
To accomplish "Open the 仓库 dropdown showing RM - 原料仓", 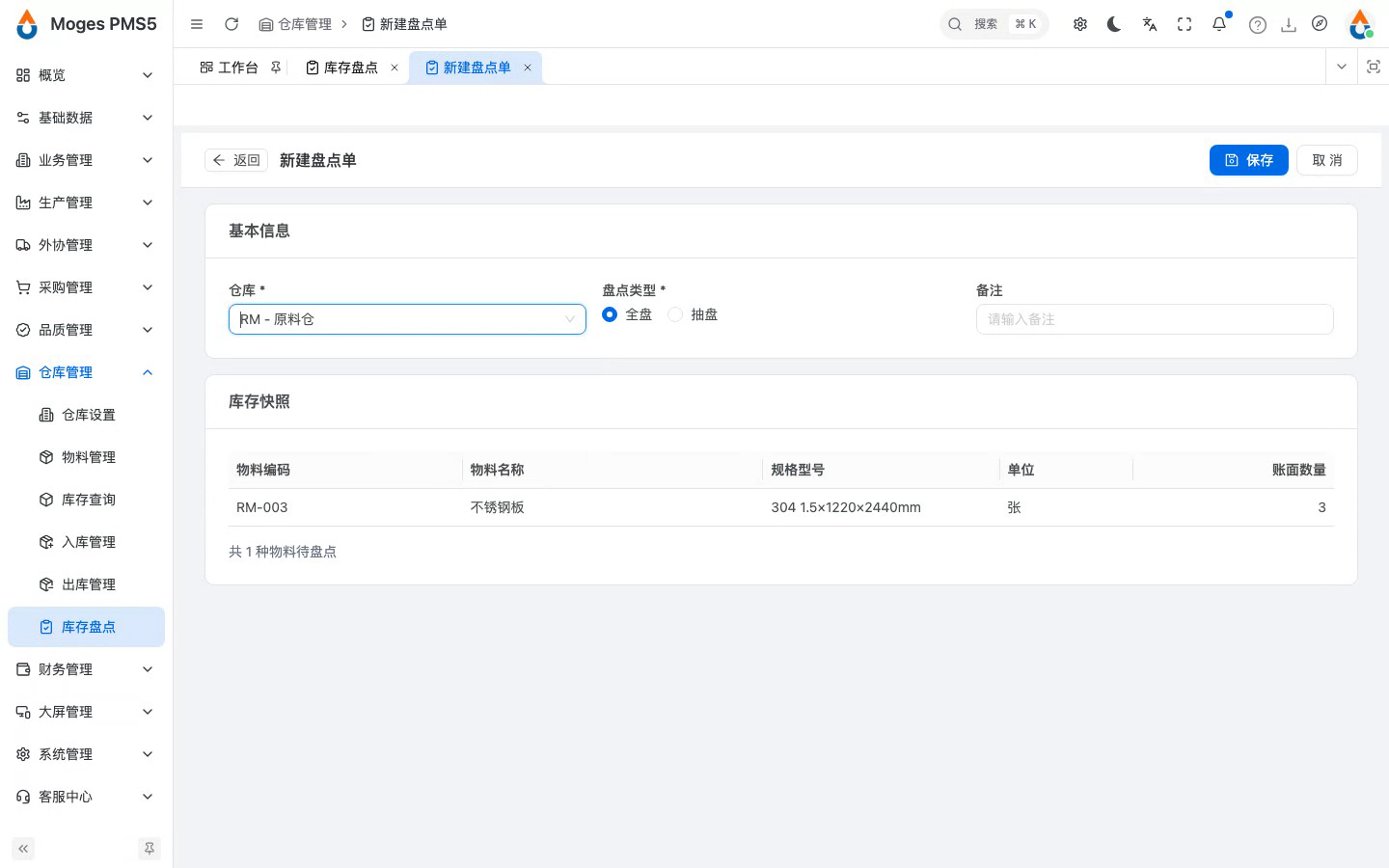I will [407, 319].
